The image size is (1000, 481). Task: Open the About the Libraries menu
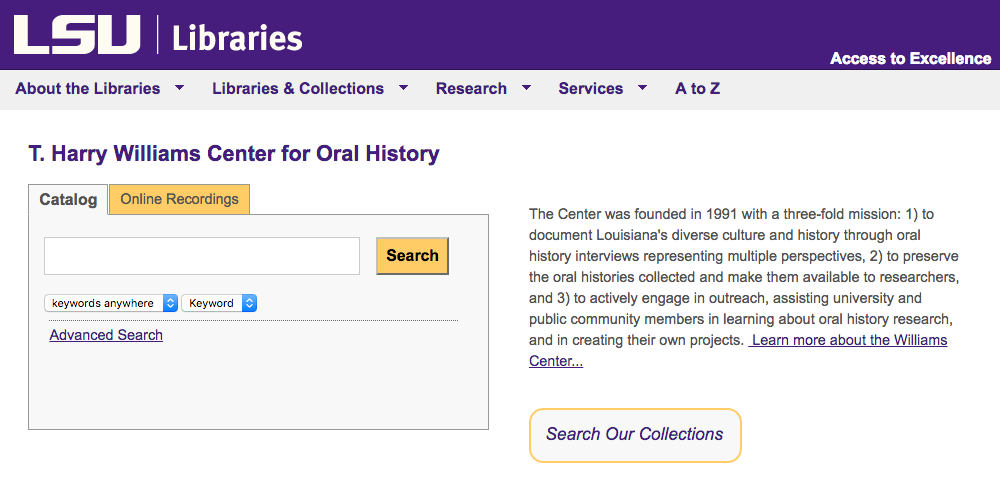[x=87, y=89]
